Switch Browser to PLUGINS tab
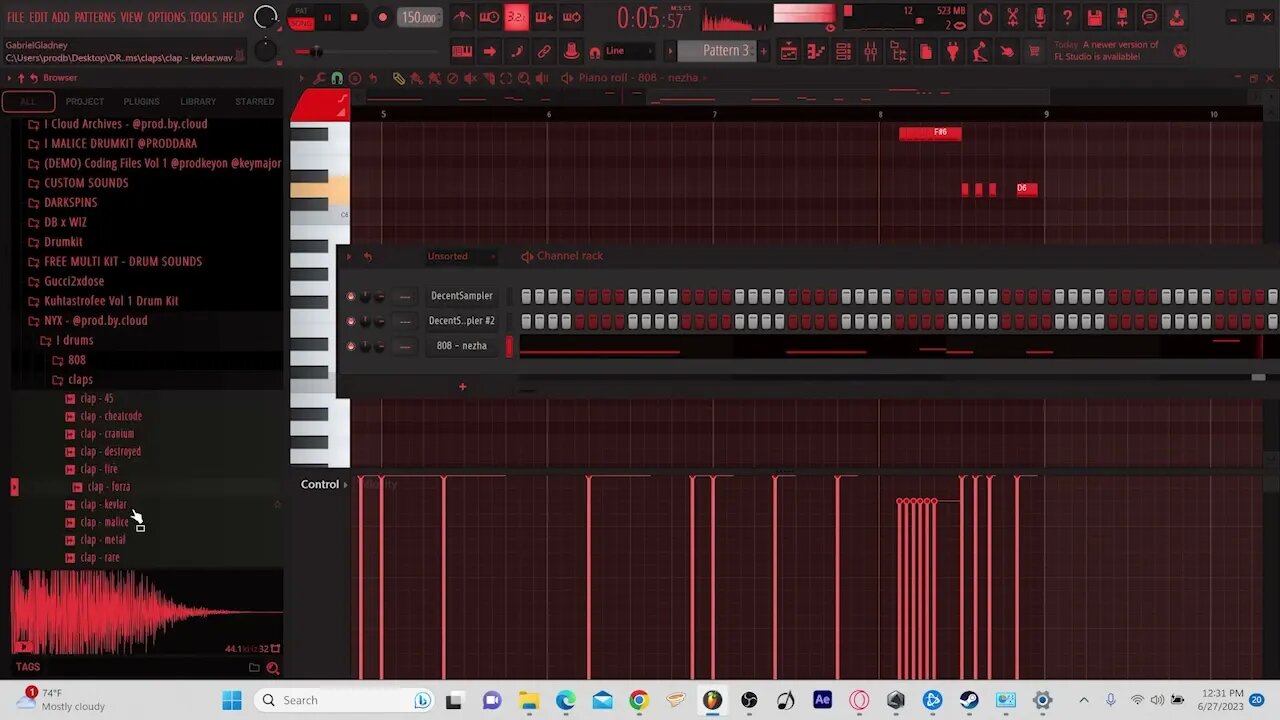 (141, 101)
